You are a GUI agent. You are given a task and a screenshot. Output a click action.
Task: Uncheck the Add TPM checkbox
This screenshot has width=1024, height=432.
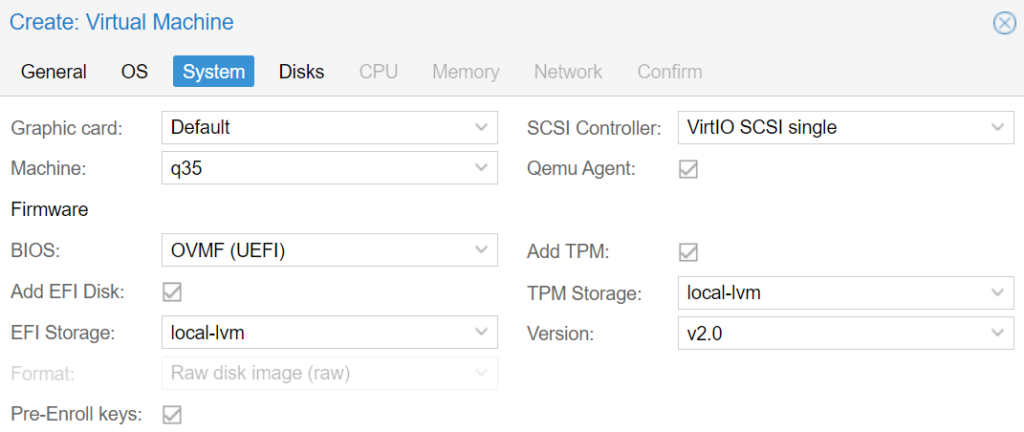(688, 252)
